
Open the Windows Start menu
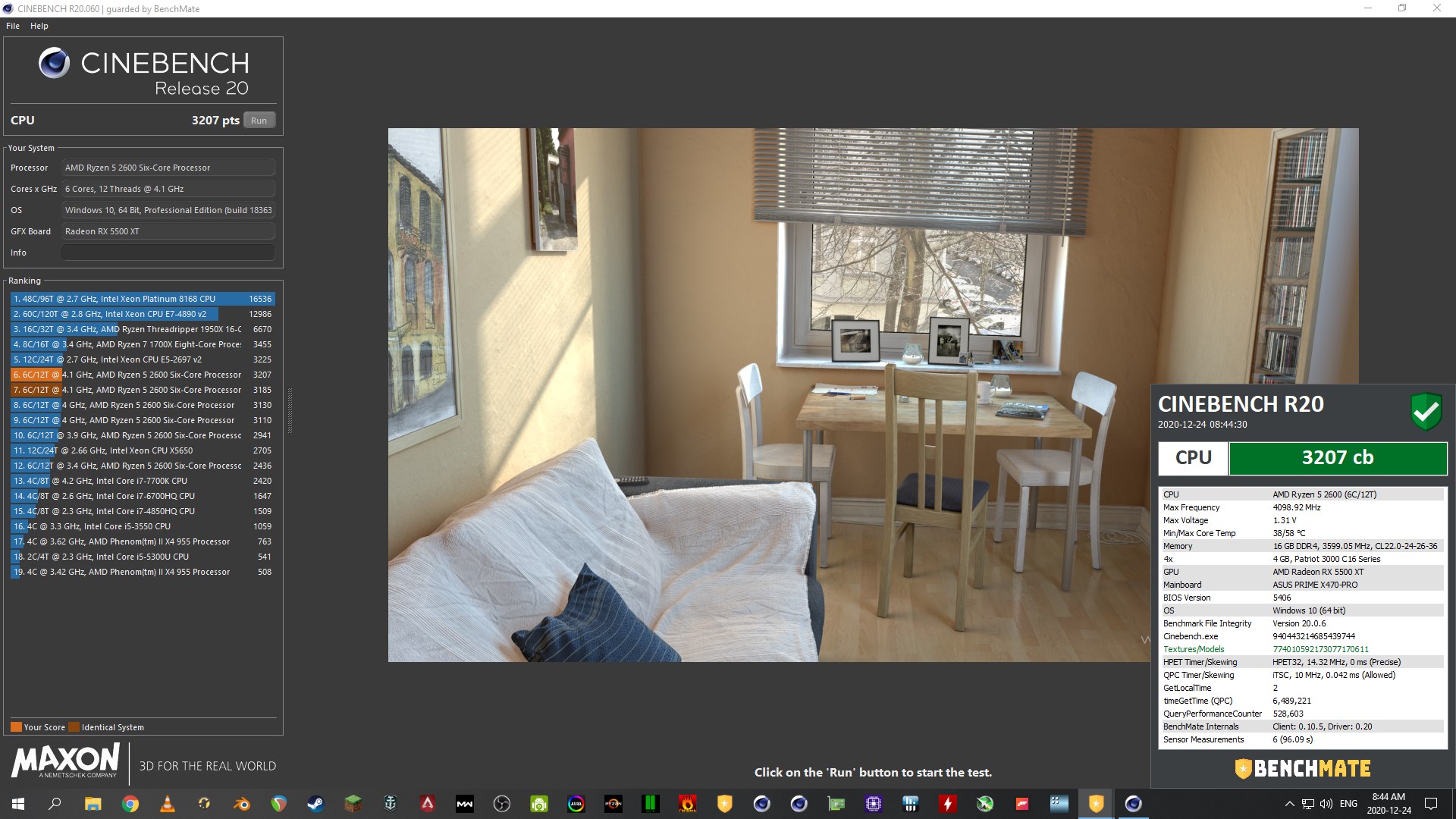tap(18, 804)
